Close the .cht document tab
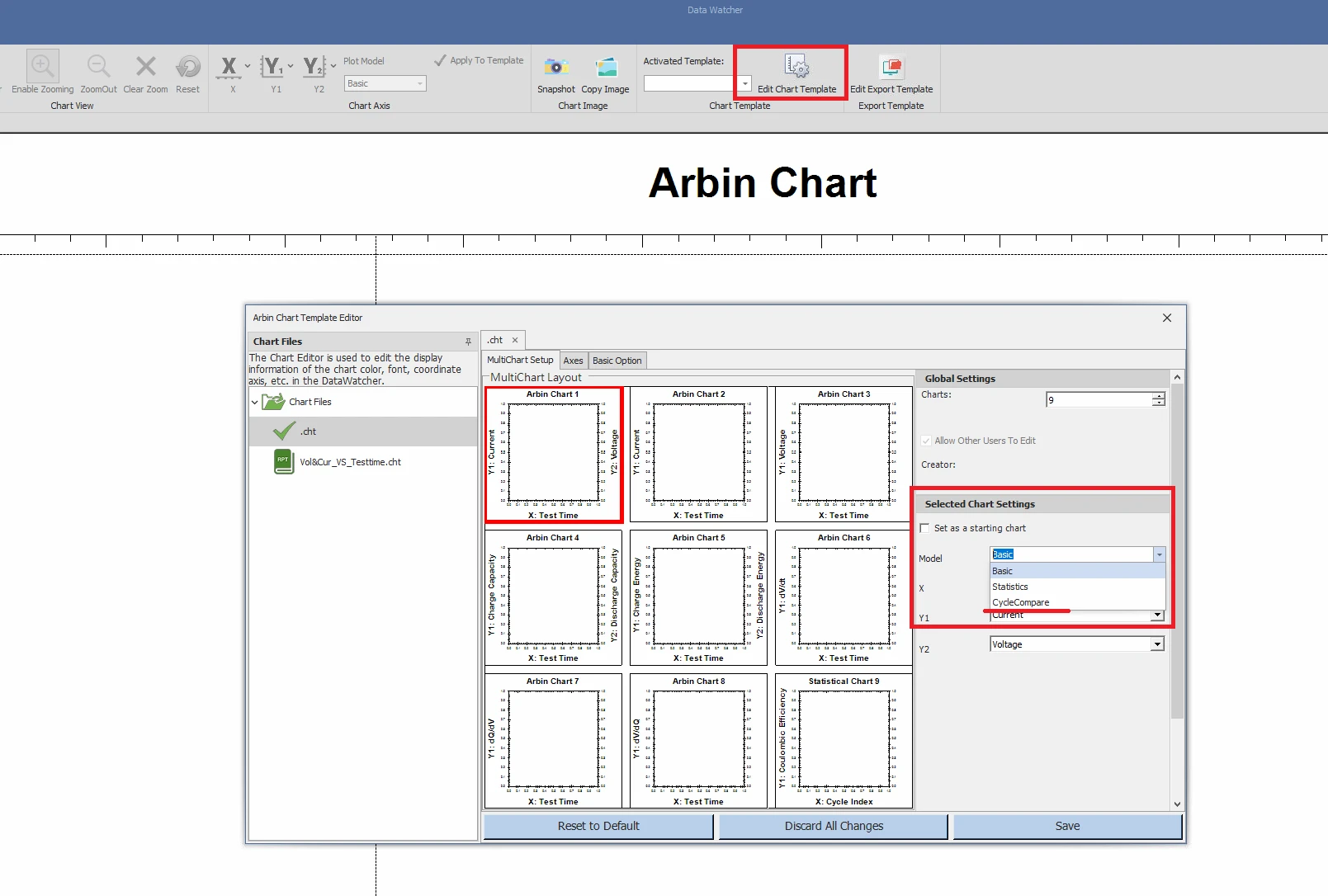 (515, 340)
